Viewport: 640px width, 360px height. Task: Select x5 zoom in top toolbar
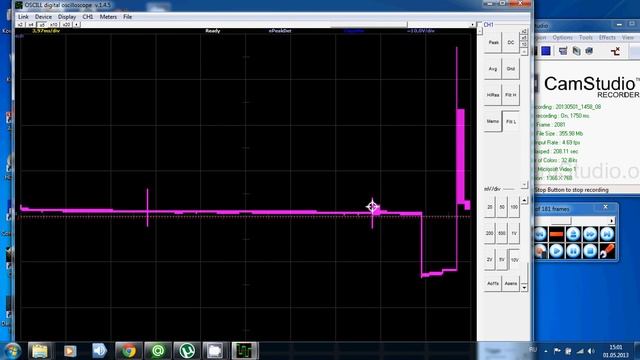pos(42,25)
